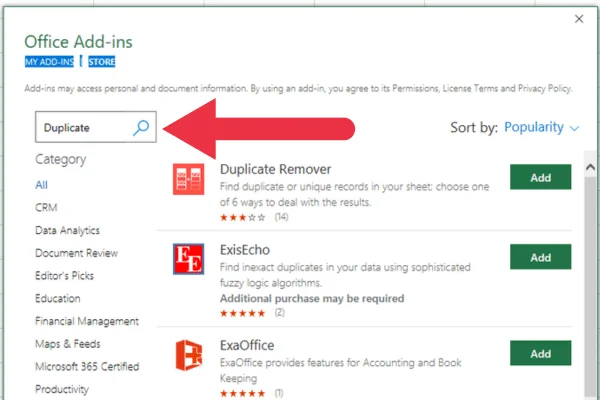Viewport: 600px width, 400px height.
Task: Select the All category
Action: click(41, 185)
